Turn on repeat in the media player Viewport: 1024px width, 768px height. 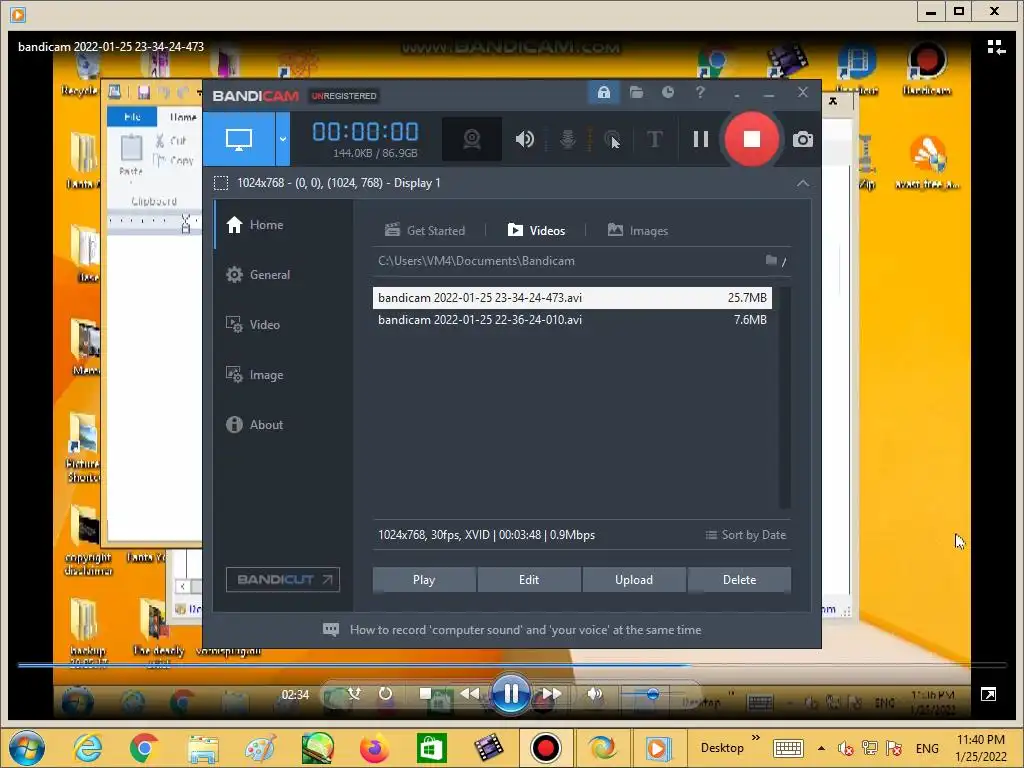point(386,694)
